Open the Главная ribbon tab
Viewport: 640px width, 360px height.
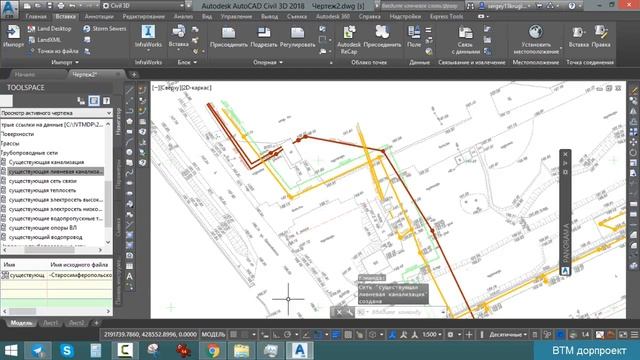(36, 17)
